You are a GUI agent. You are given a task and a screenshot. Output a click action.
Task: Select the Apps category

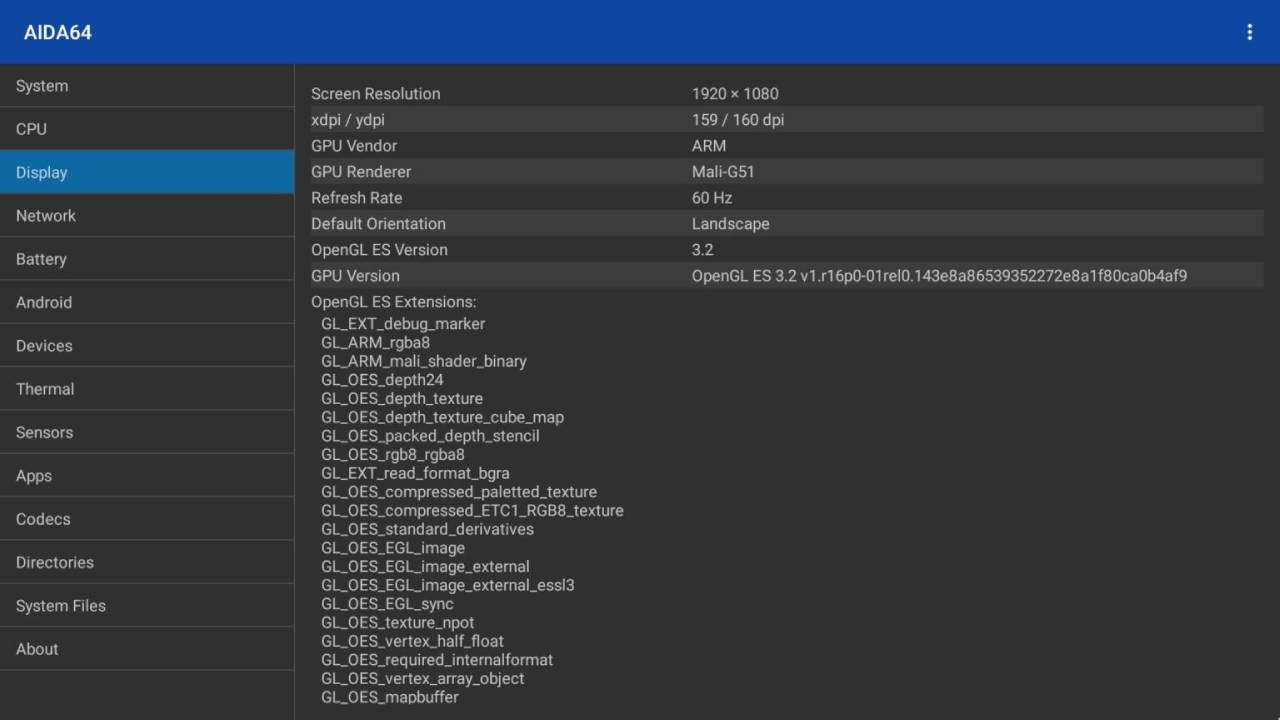[147, 475]
